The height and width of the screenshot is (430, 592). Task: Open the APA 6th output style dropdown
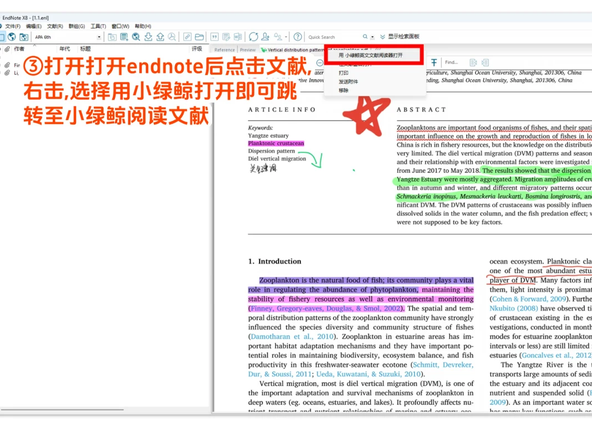(99, 37)
